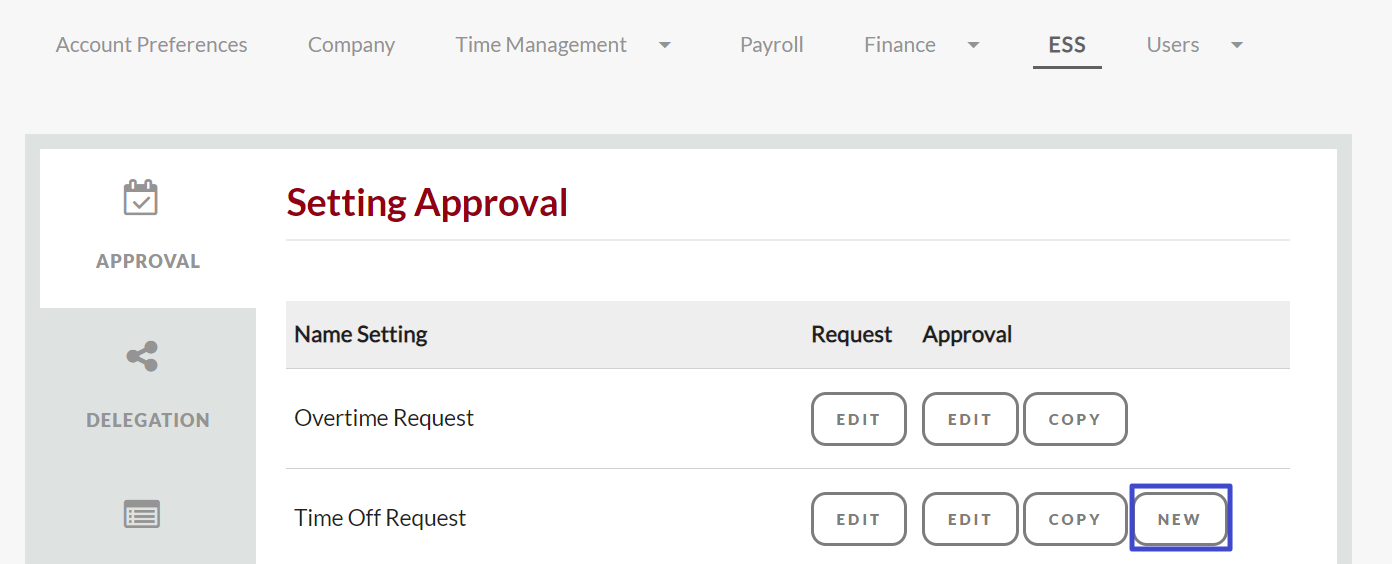Image resolution: width=1392 pixels, height=564 pixels.
Task: Open the Approval calendar-check sidebar icon
Action: (141, 198)
